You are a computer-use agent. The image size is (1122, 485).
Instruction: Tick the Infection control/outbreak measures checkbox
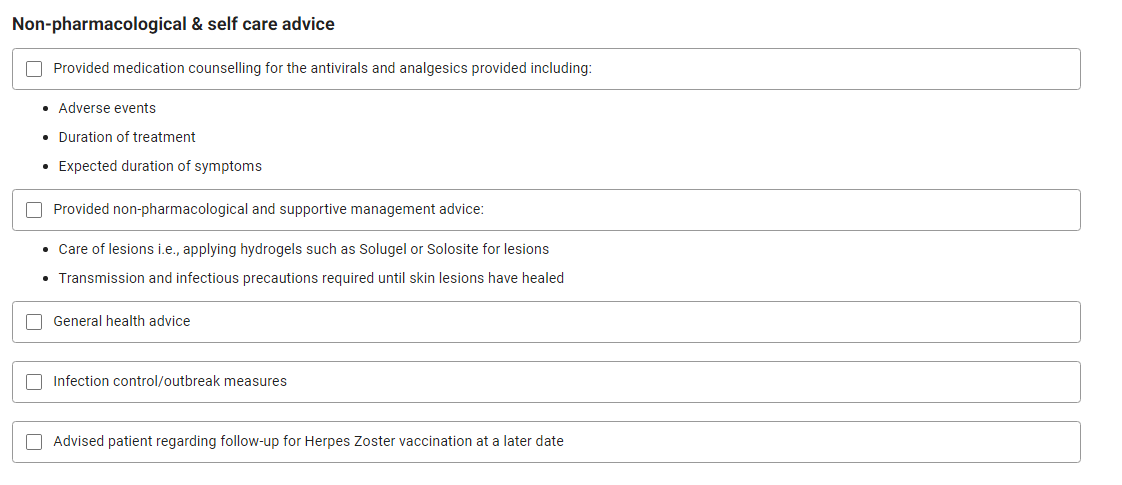tap(34, 382)
